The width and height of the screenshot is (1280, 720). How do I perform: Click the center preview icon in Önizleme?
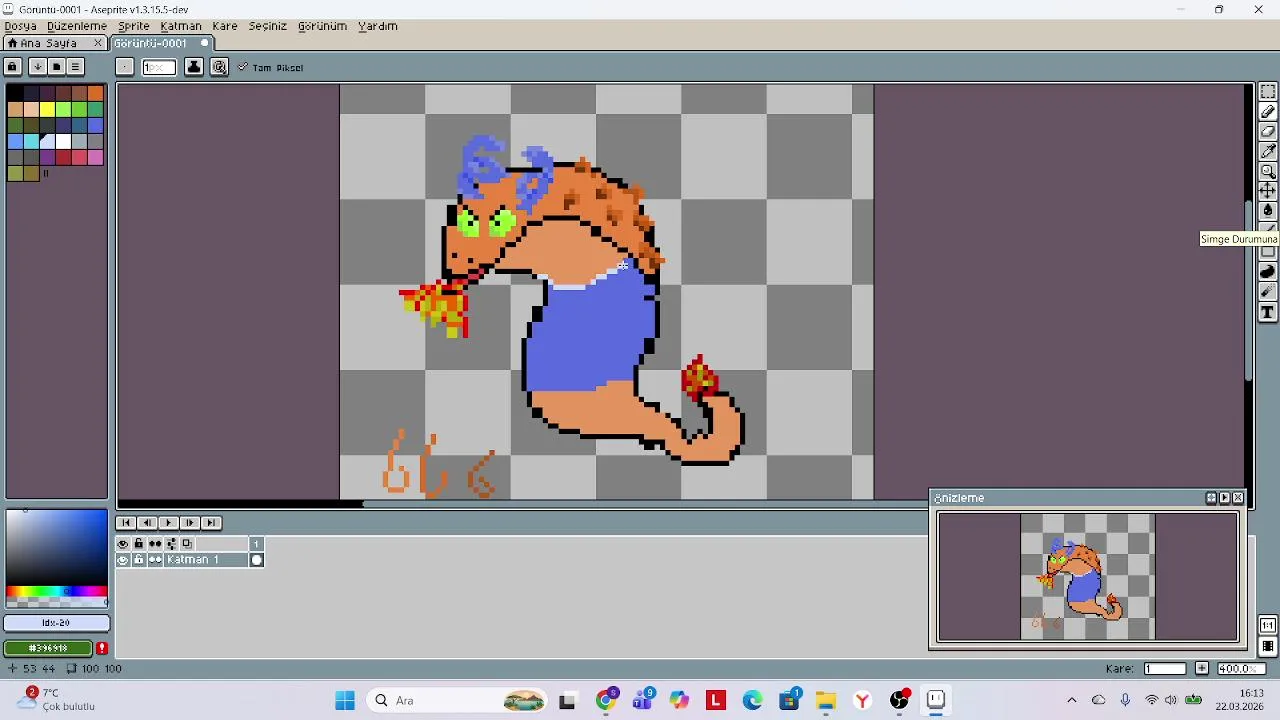tap(1211, 498)
